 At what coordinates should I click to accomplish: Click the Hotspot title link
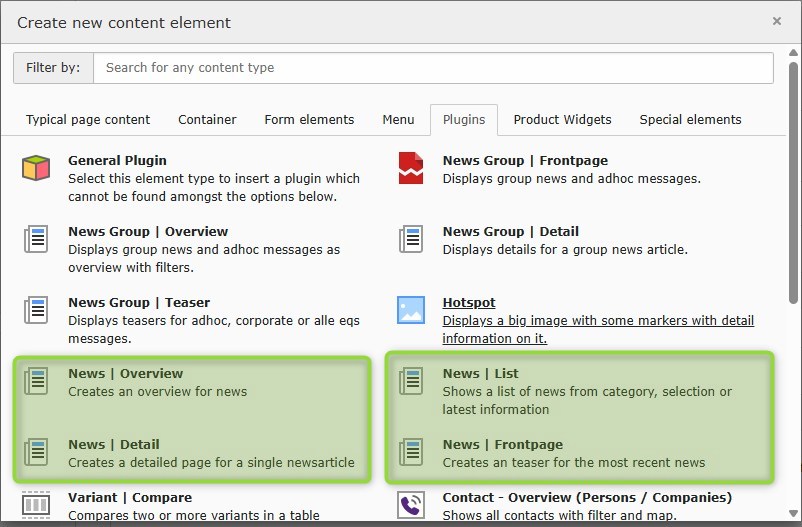pyautogui.click(x=469, y=303)
